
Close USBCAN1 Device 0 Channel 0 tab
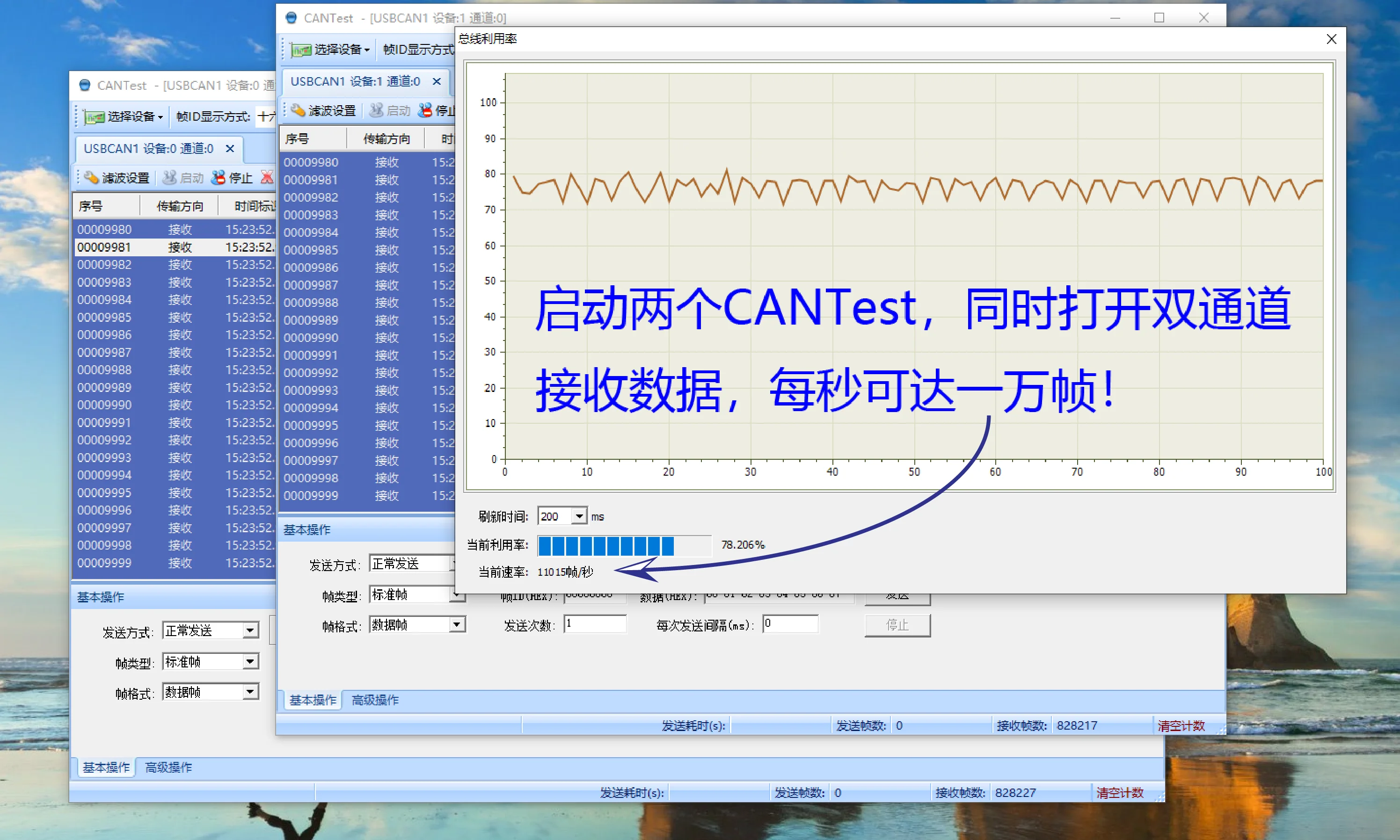[230, 148]
